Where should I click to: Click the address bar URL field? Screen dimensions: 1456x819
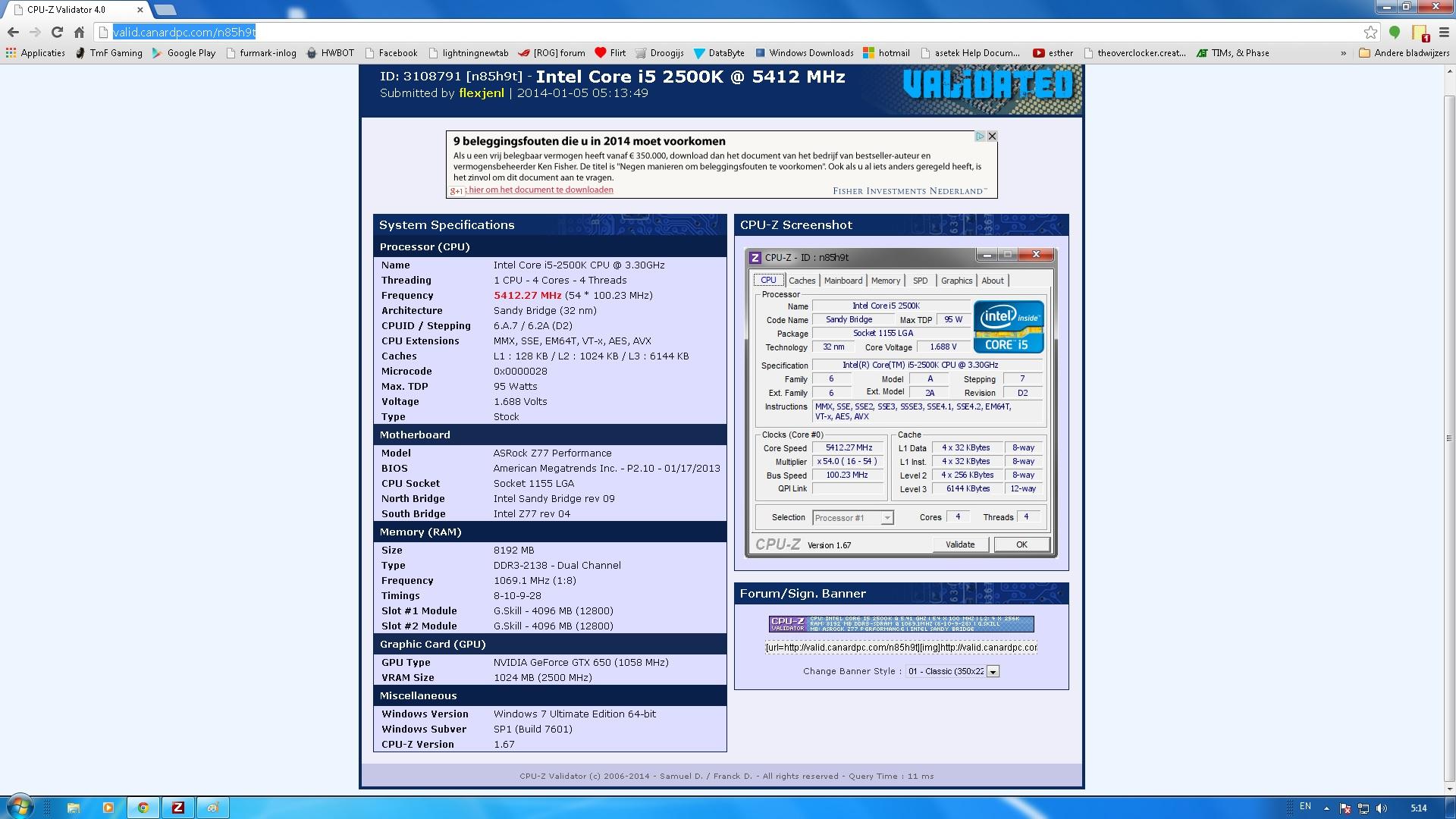click(x=728, y=32)
